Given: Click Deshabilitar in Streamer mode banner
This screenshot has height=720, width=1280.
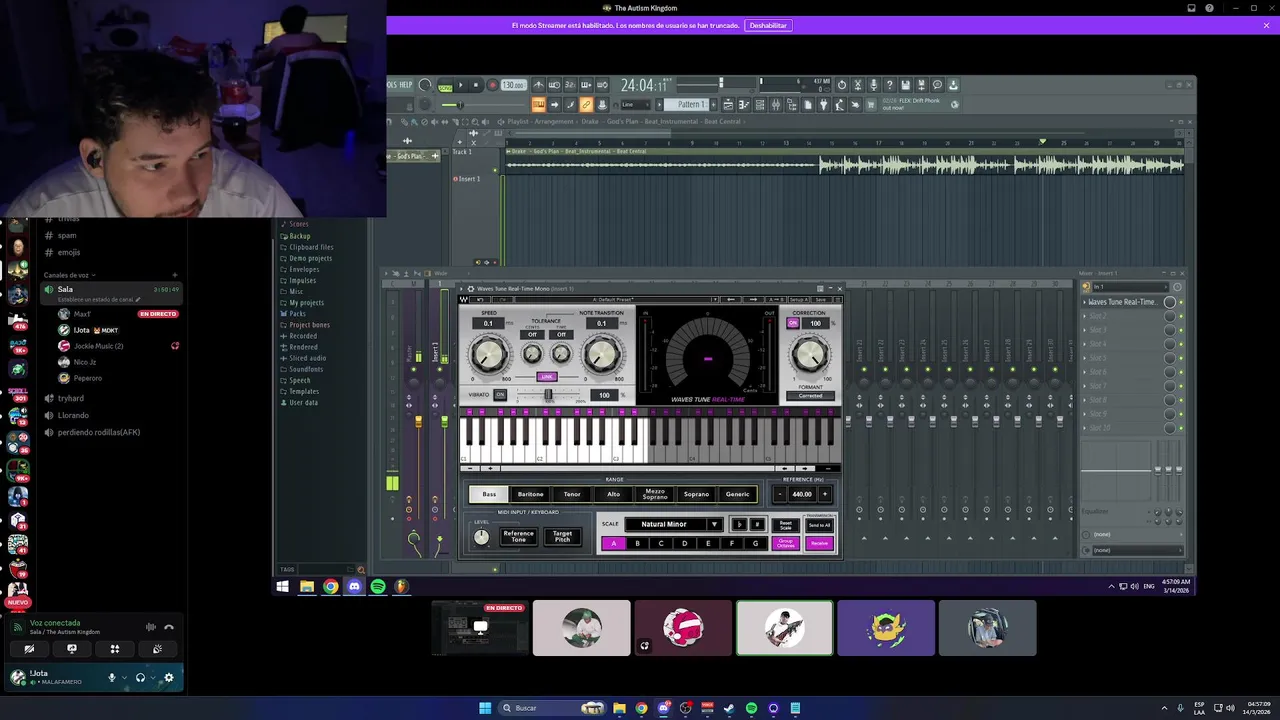Looking at the screenshot, I should pyautogui.click(x=768, y=25).
